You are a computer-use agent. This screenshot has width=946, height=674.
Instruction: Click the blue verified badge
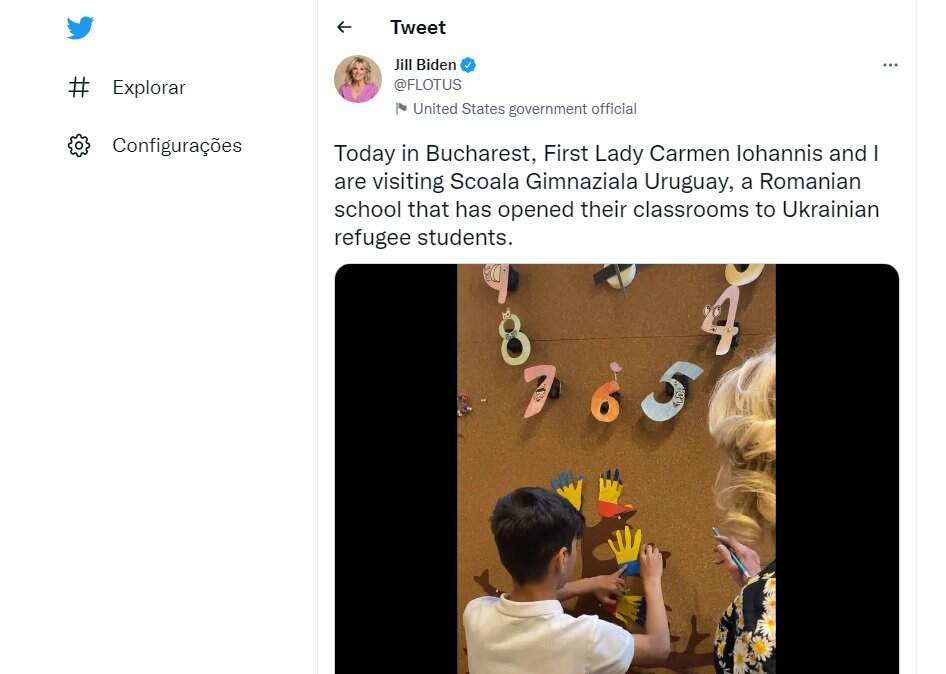[468, 65]
